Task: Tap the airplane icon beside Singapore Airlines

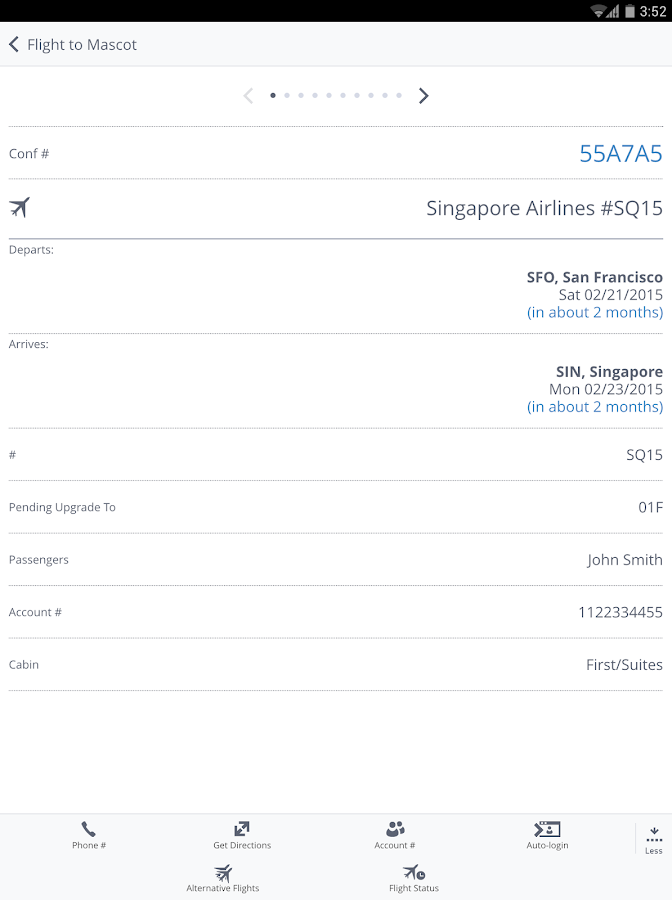Action: click(x=20, y=208)
